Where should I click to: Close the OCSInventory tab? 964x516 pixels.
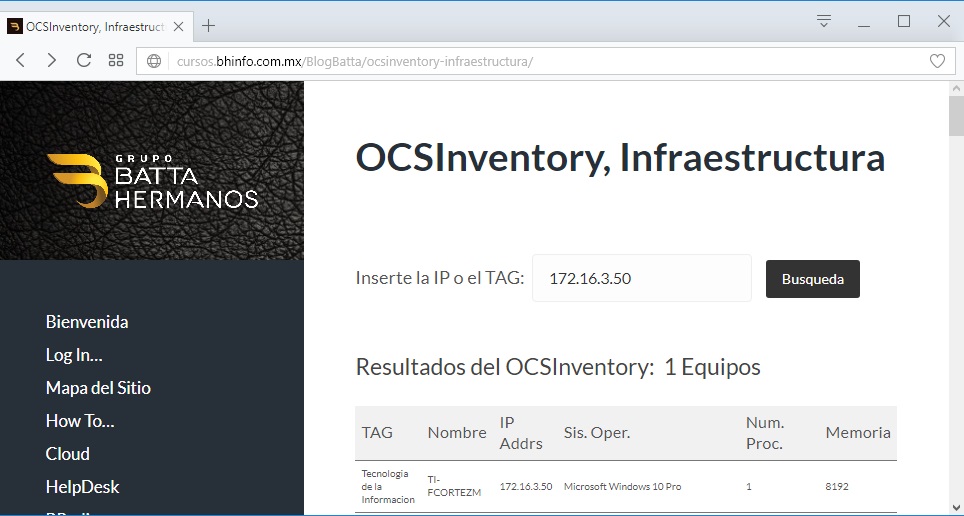pyautogui.click(x=178, y=26)
